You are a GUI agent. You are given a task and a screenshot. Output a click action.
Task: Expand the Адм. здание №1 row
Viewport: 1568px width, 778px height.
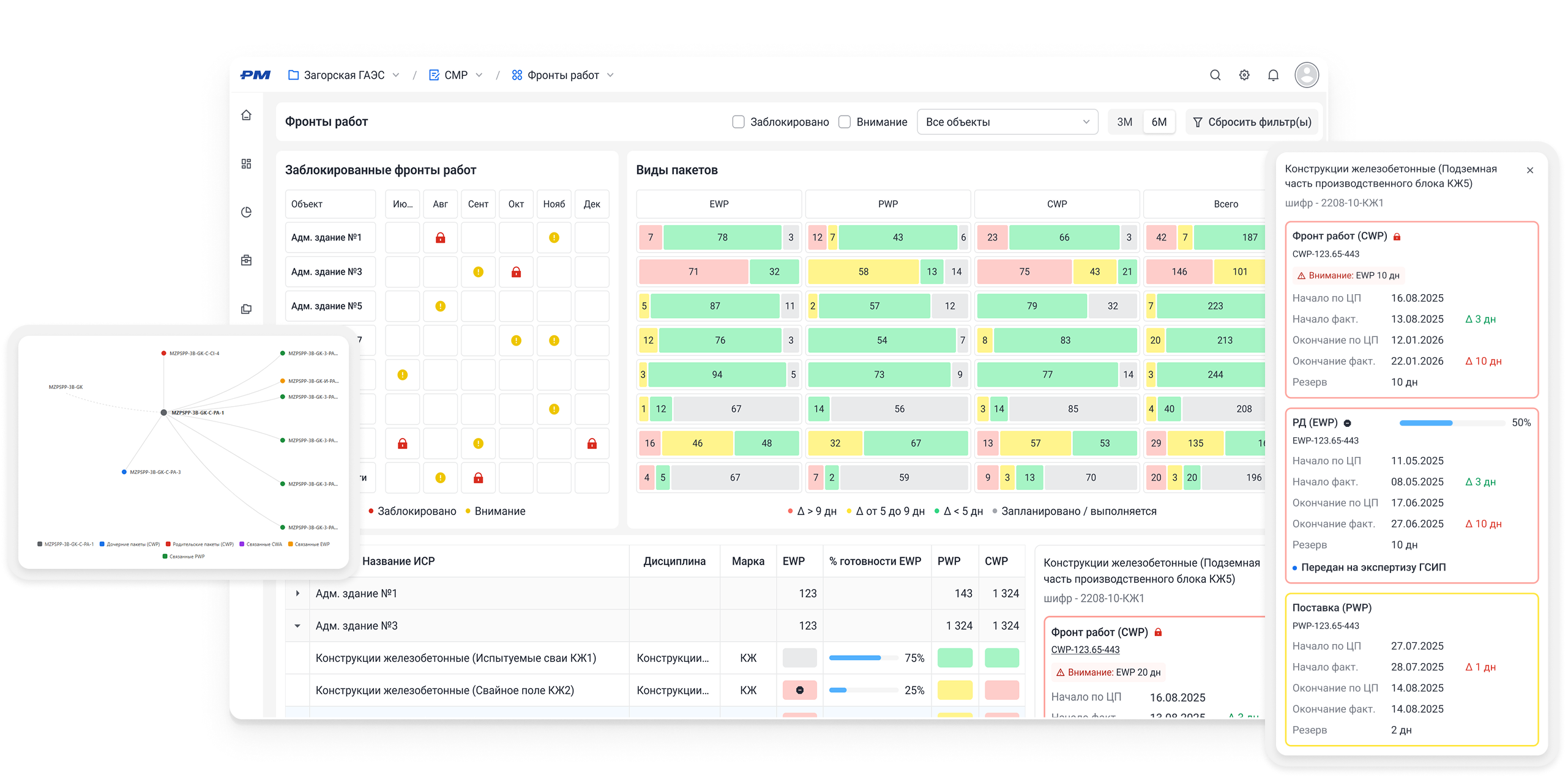point(297,593)
